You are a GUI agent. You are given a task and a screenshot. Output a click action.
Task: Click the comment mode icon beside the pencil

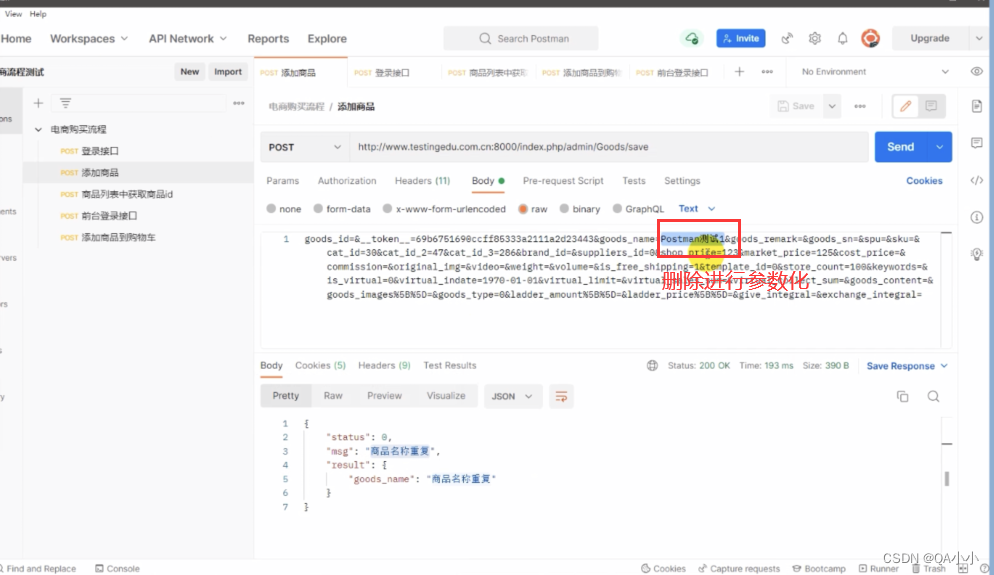pyautogui.click(x=931, y=107)
